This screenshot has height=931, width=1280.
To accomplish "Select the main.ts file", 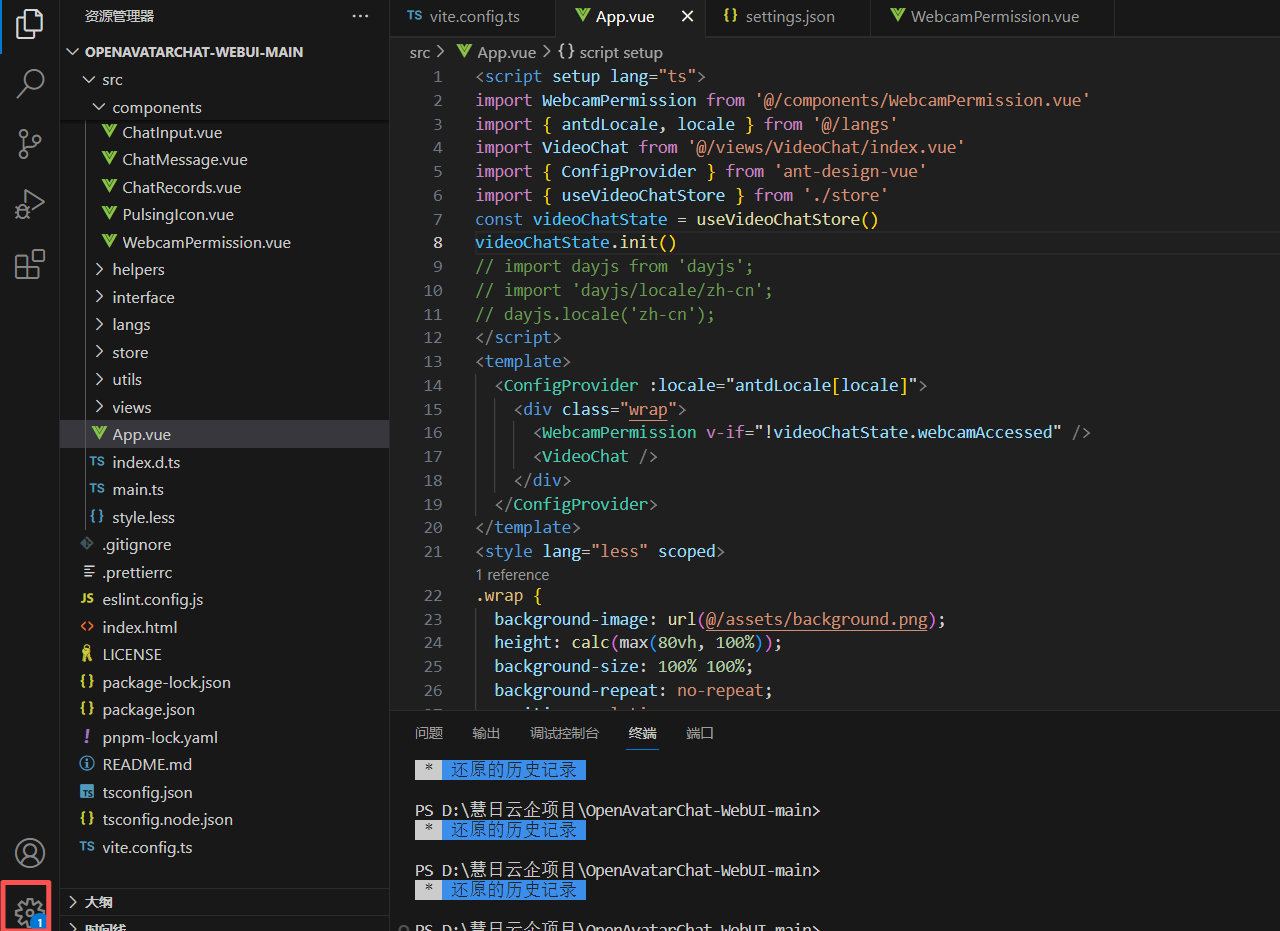I will (x=137, y=489).
